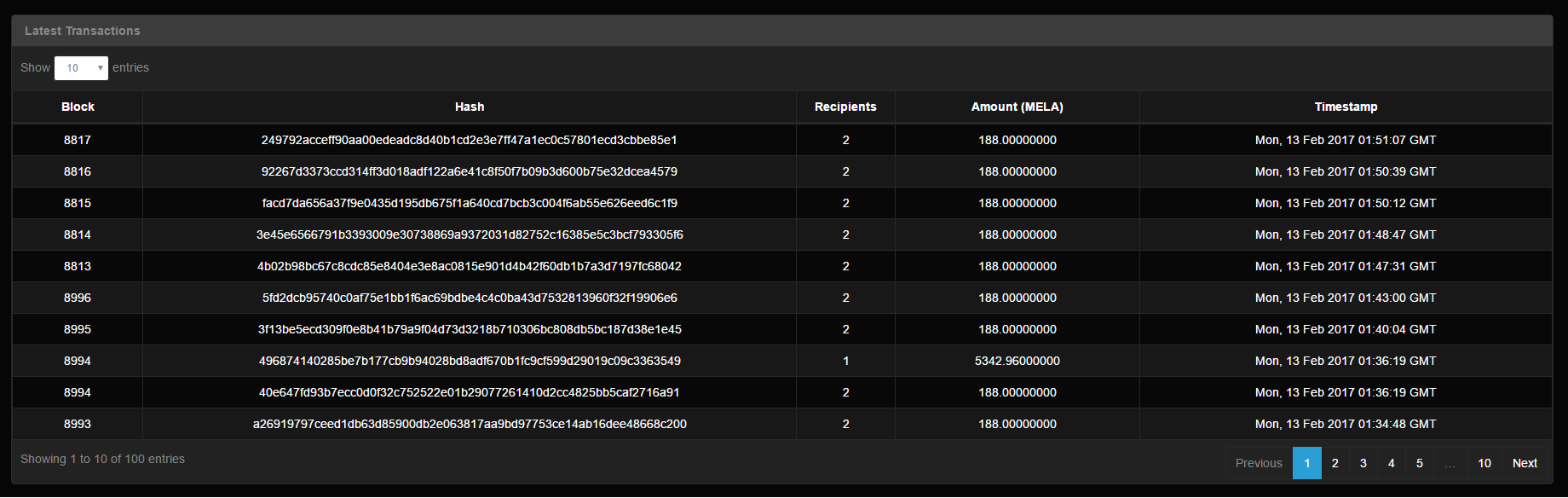Go to page 3 of transactions
Screen dimensions: 1568x498
(x=1363, y=463)
